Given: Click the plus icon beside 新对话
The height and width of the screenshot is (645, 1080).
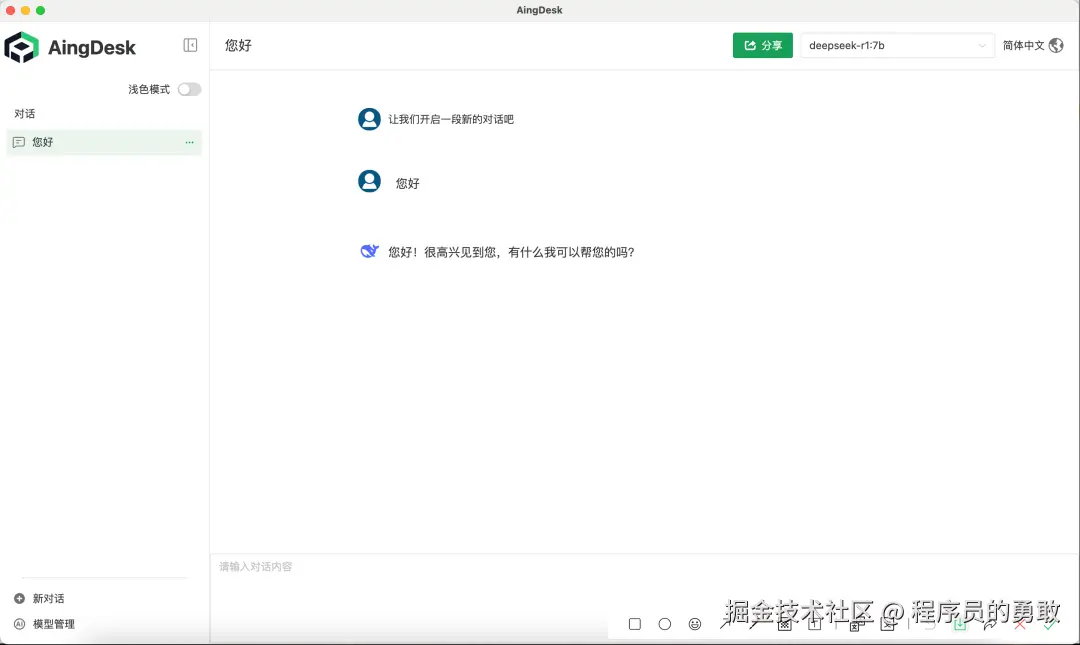Looking at the screenshot, I should pos(19,599).
